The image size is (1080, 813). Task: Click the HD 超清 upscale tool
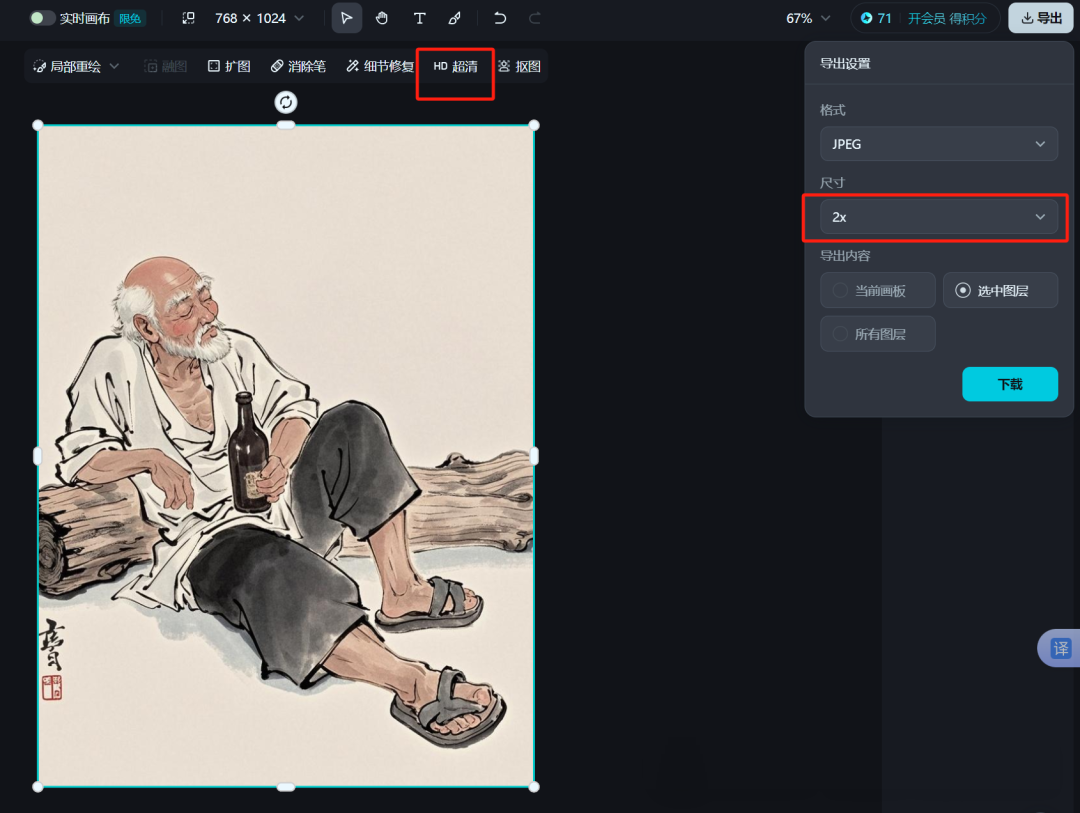pos(455,66)
